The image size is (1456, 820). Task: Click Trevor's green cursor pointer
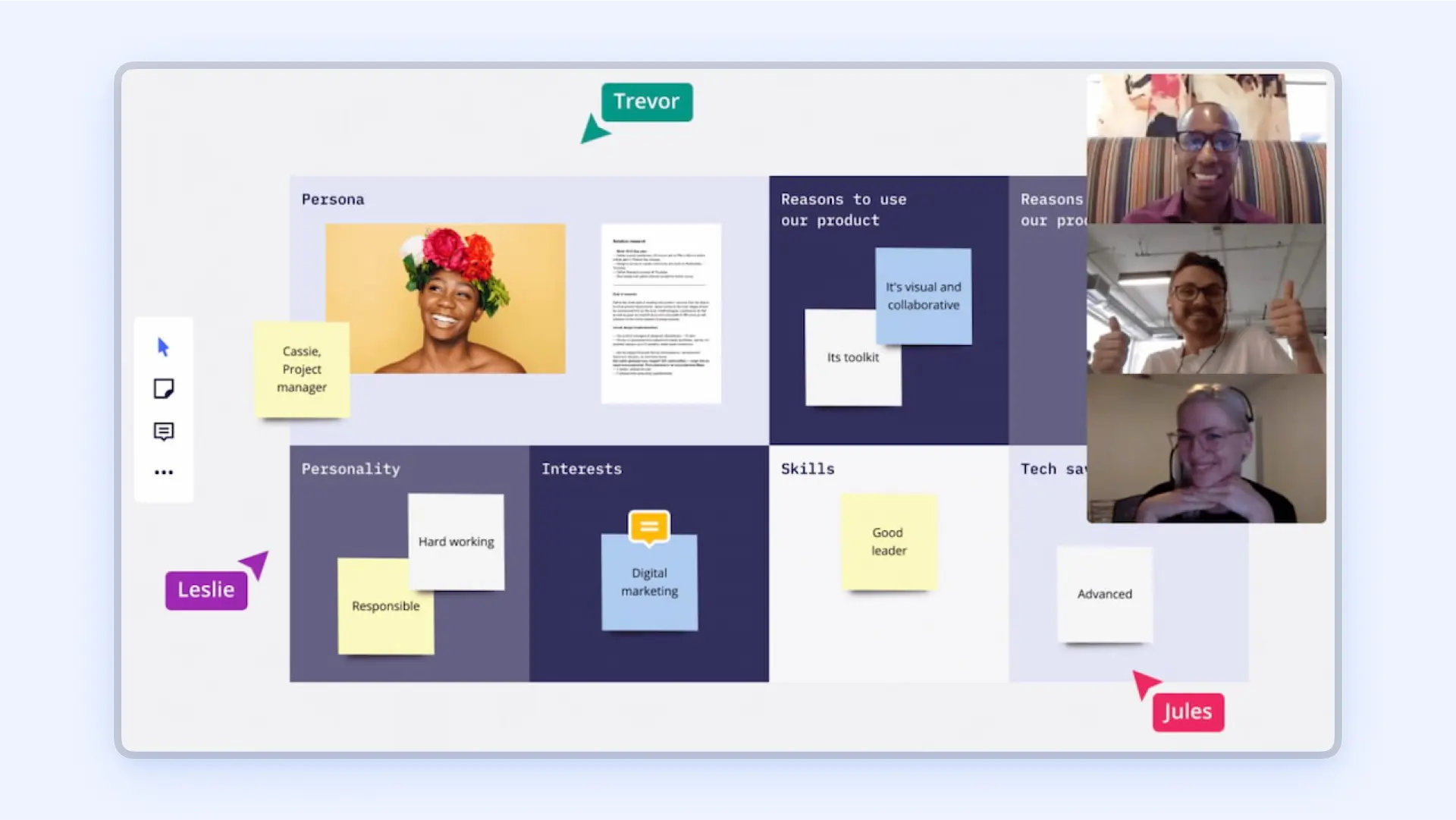pos(595,130)
